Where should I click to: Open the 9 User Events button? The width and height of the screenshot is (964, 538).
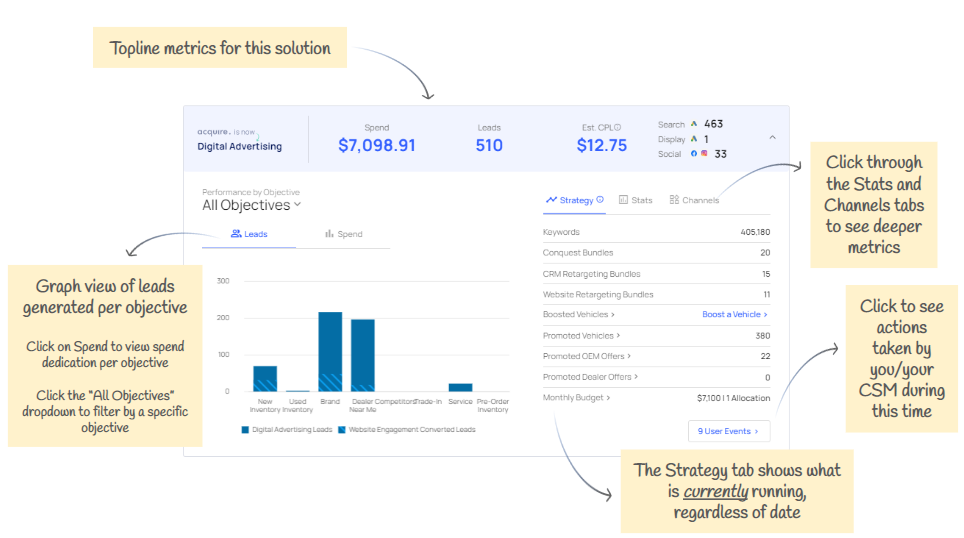[729, 431]
